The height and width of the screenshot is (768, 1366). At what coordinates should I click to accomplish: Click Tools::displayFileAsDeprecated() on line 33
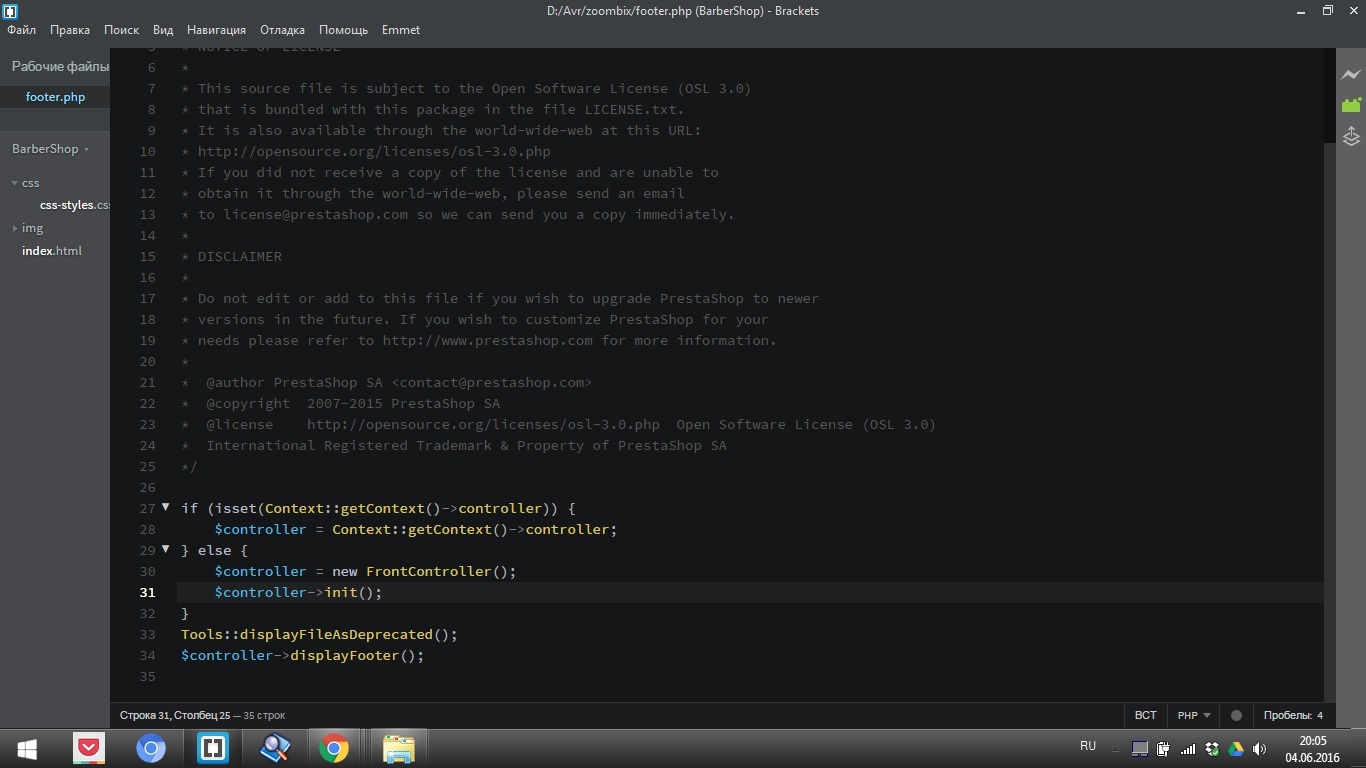coord(319,634)
